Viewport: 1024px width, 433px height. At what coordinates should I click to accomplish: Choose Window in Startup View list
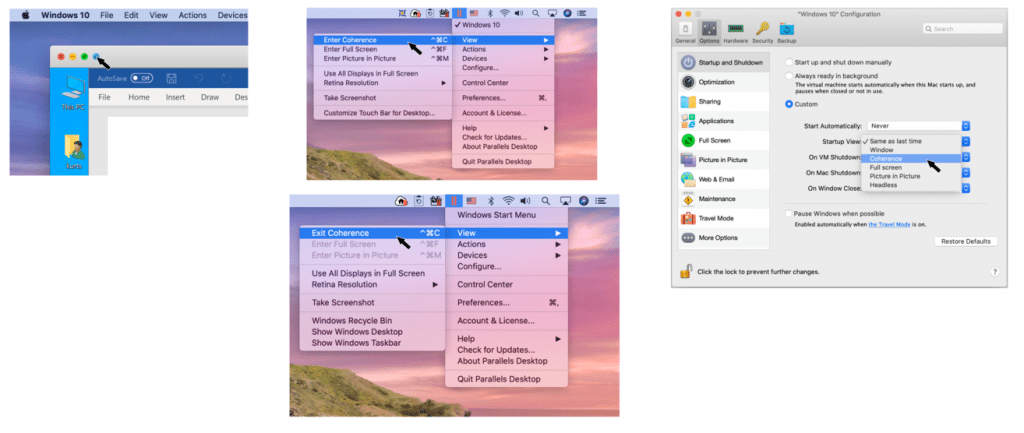pyautogui.click(x=911, y=150)
